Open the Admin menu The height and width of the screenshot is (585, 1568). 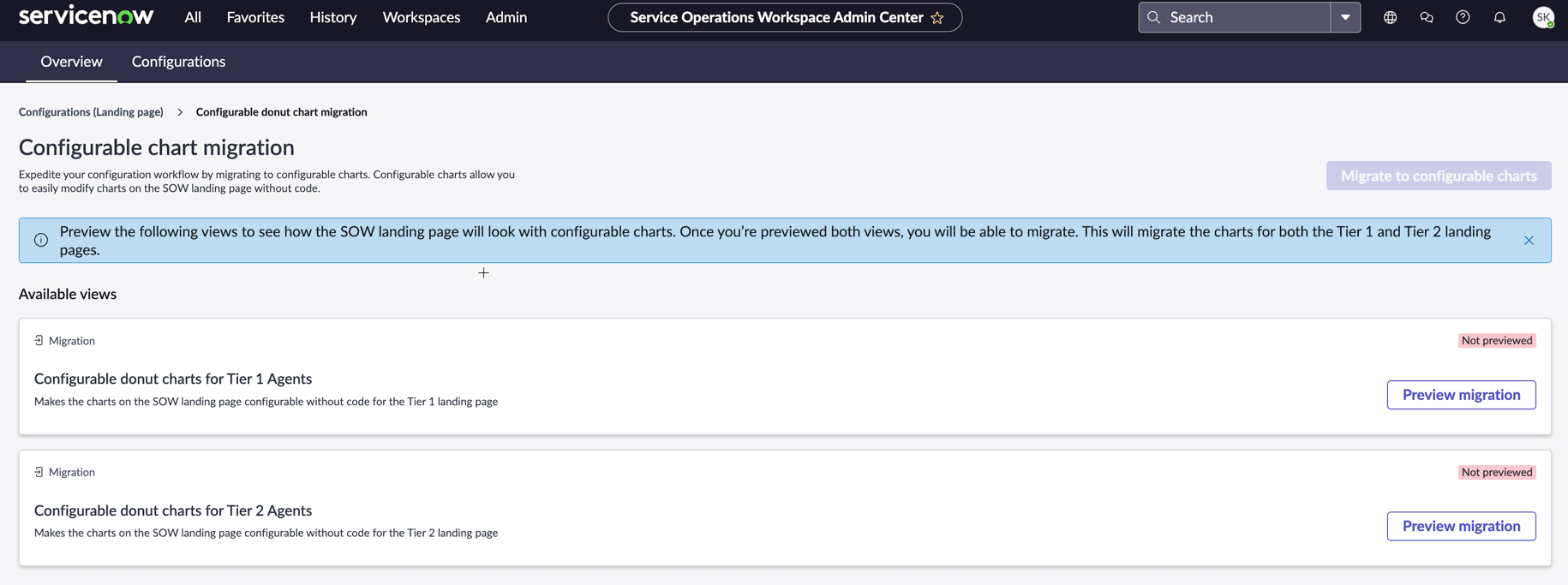coord(506,17)
